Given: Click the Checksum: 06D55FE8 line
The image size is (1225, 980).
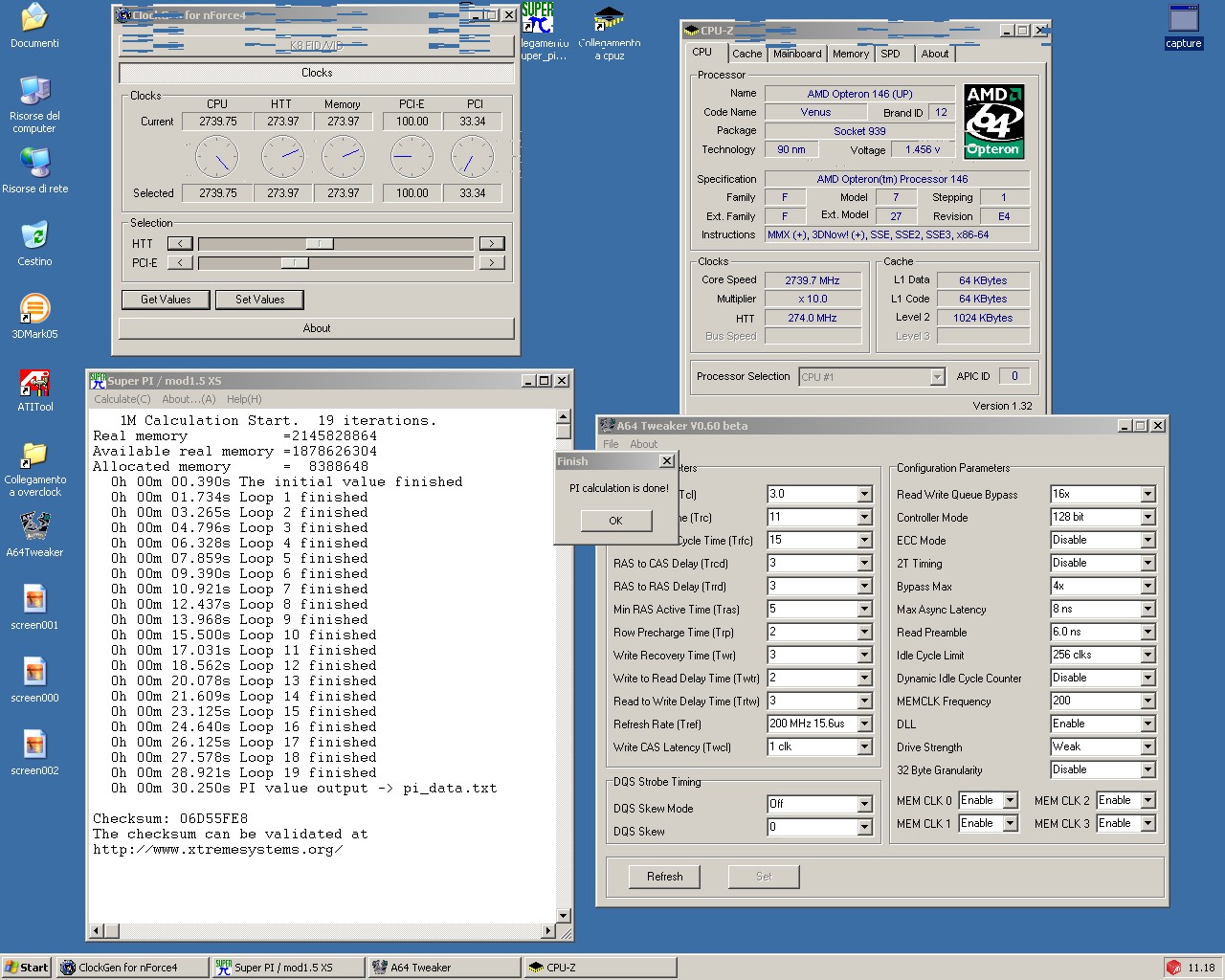Looking at the screenshot, I should click(x=170, y=818).
